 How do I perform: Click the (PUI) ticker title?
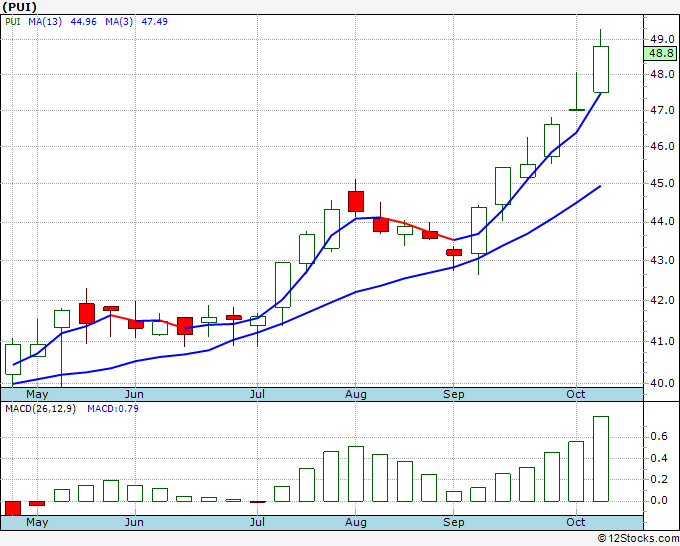(x=22, y=6)
